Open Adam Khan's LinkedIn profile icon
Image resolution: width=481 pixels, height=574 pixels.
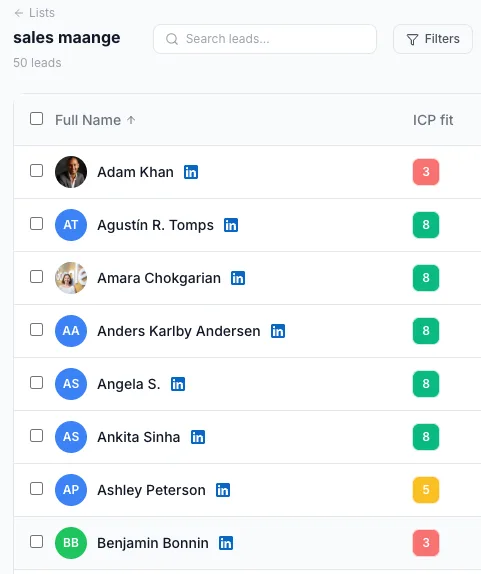[x=191, y=172]
